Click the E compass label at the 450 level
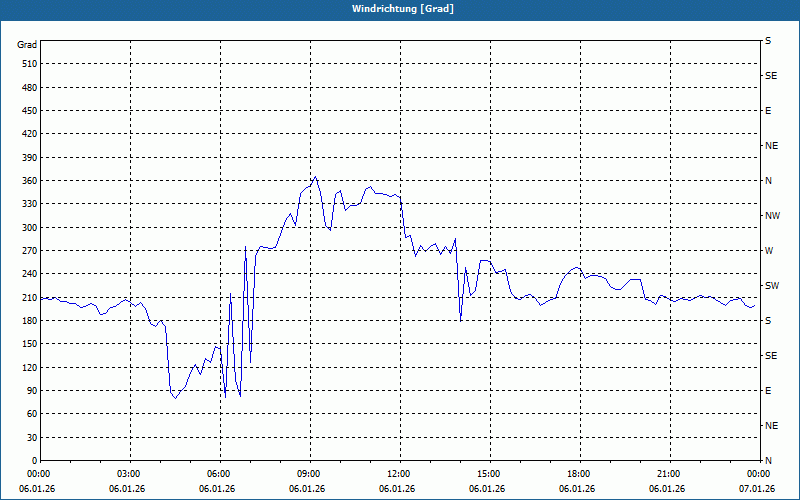 coord(768,111)
